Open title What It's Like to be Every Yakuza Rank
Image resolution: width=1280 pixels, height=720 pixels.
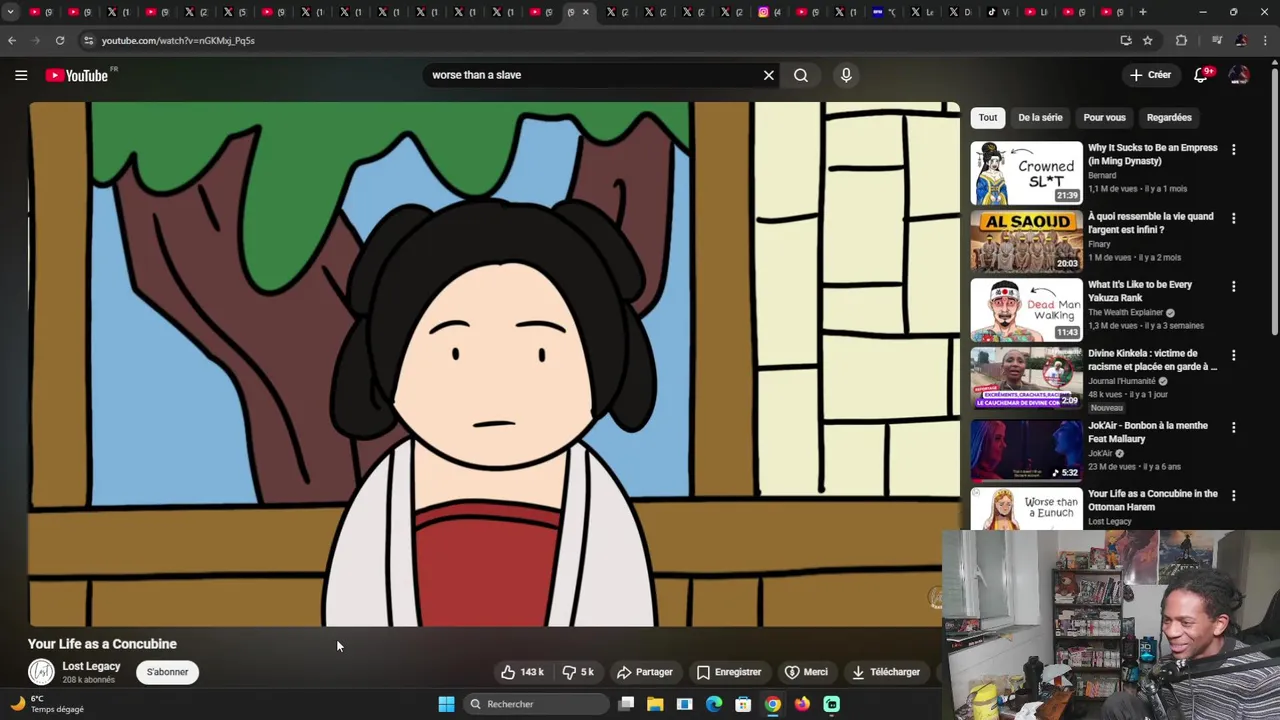[1140, 291]
